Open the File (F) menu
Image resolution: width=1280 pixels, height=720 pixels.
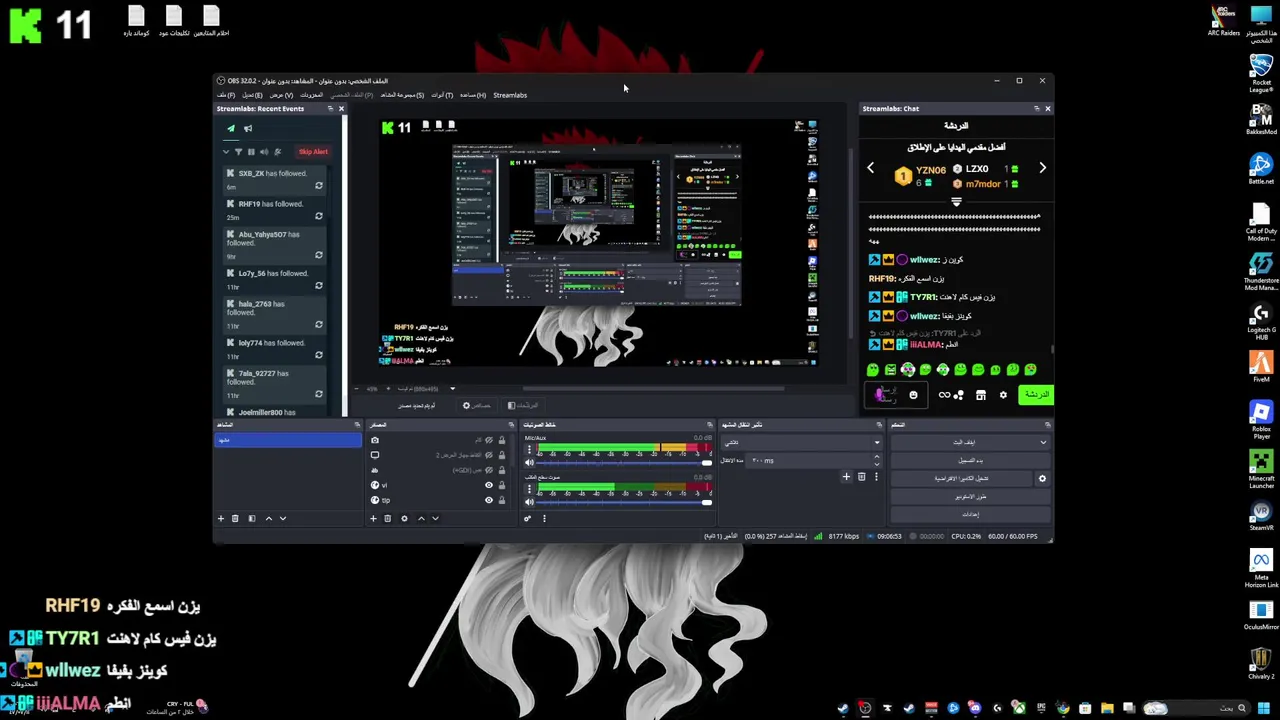226,95
